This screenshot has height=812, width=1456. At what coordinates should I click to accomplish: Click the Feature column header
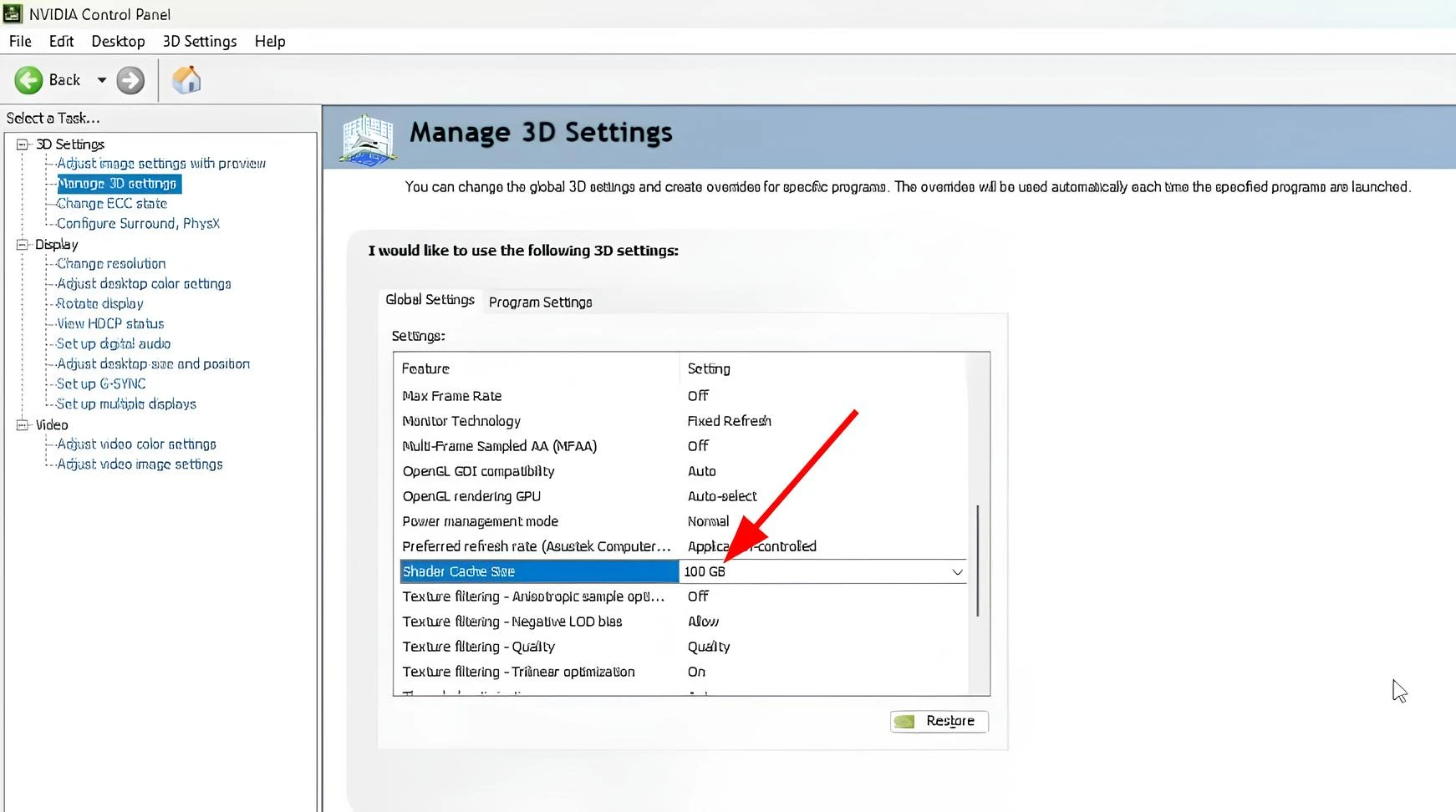[425, 368]
